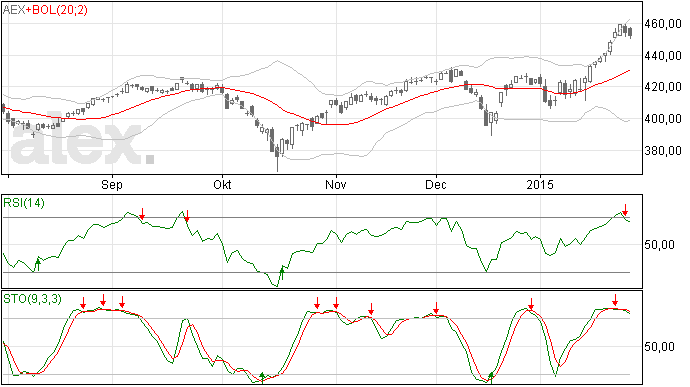Click the AEX+BOL(20;2) chart title

coord(45,10)
